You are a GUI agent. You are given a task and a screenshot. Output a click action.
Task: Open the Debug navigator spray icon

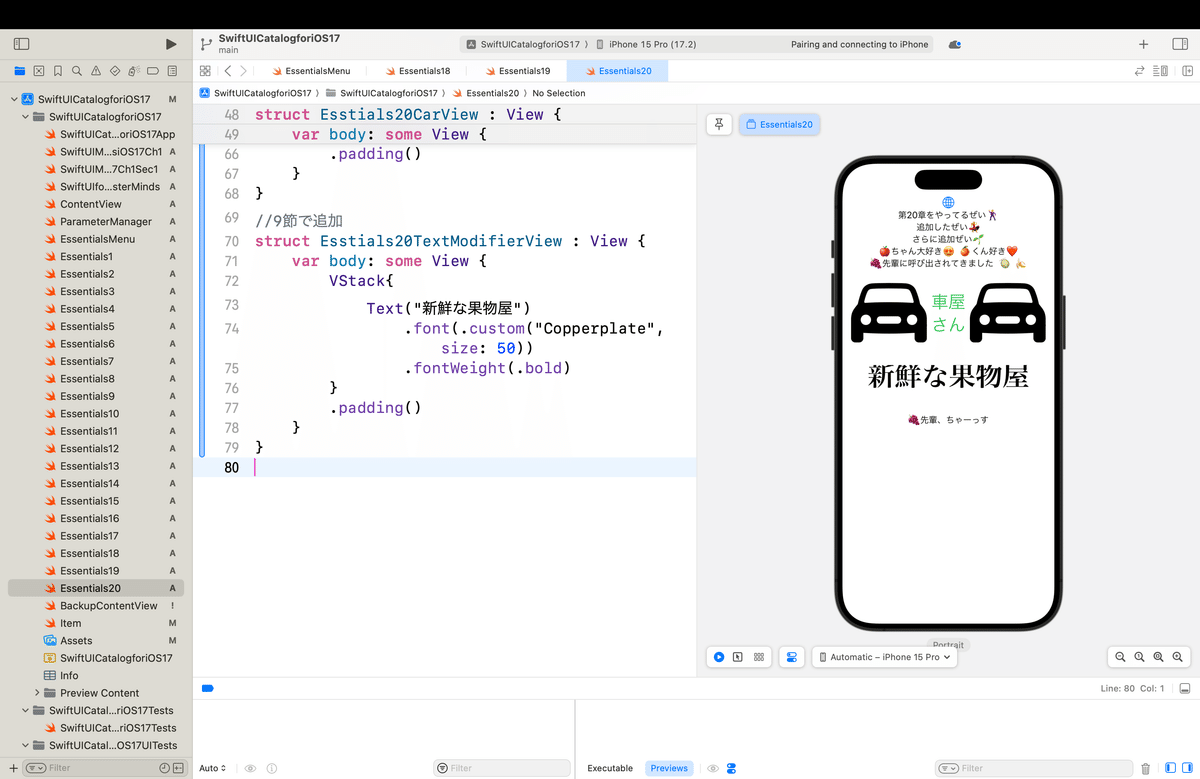[134, 71]
